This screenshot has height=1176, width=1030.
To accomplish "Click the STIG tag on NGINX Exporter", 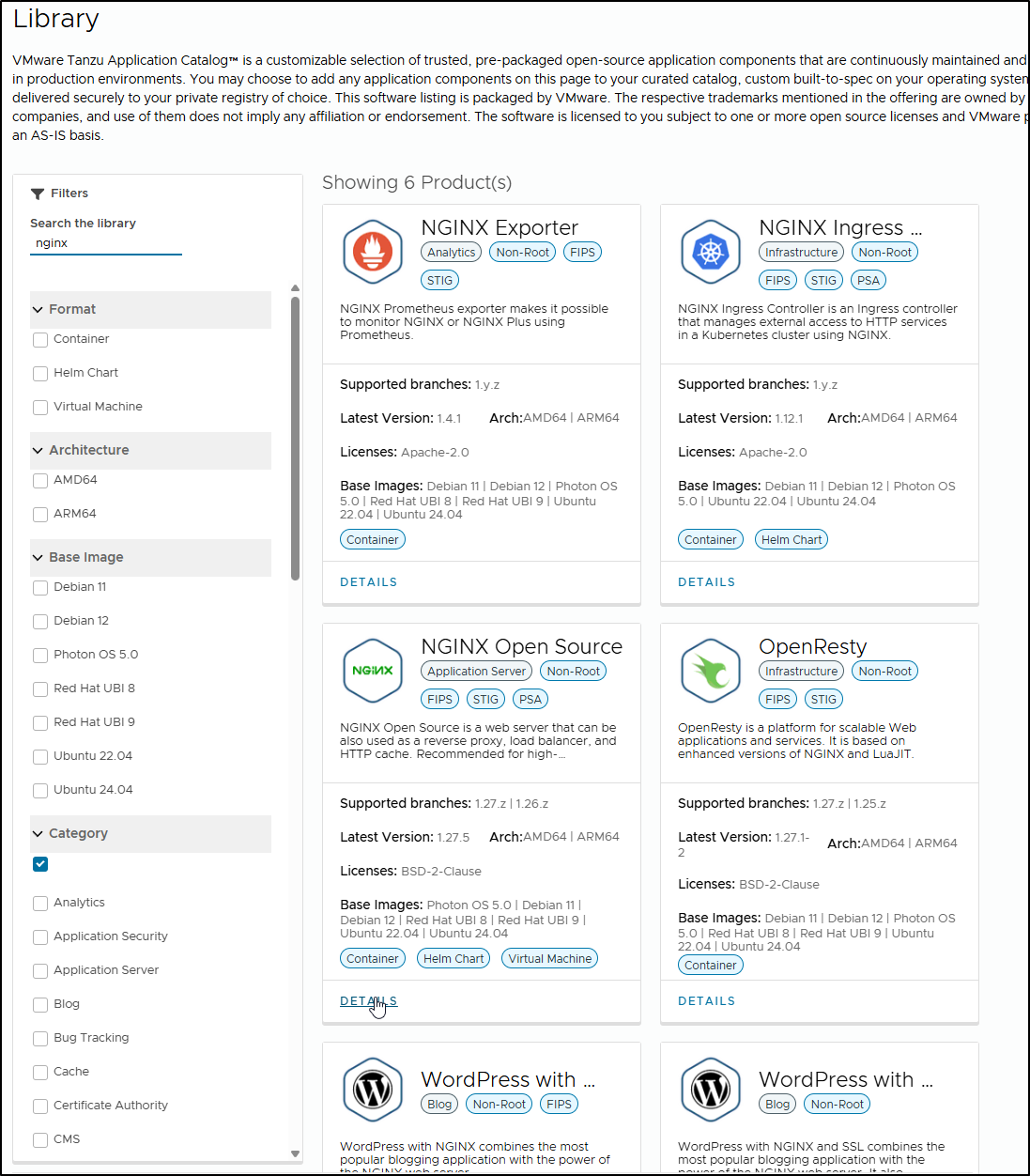I will [439, 281].
